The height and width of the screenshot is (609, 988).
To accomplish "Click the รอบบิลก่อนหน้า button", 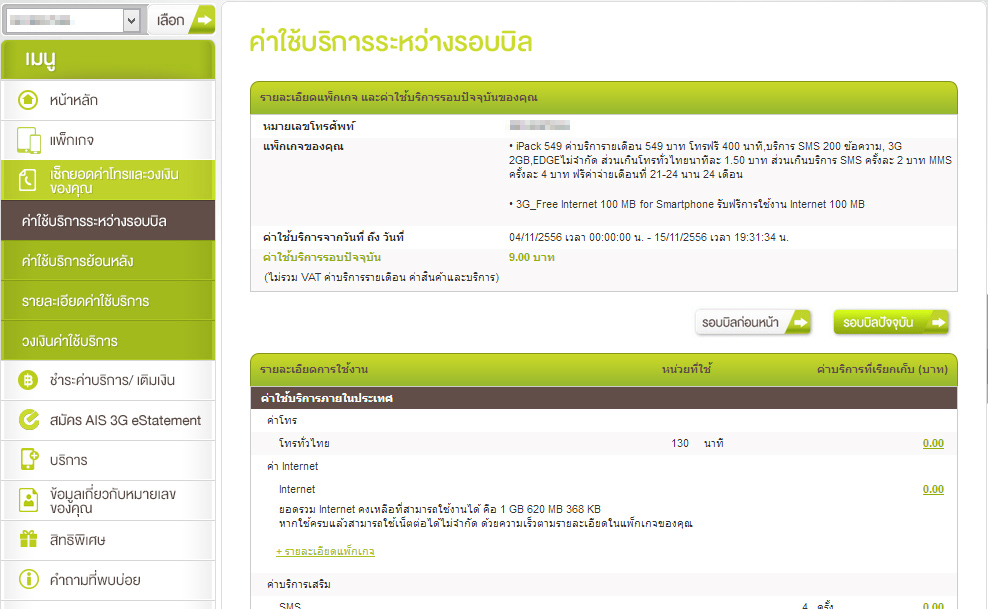I will (x=753, y=322).
